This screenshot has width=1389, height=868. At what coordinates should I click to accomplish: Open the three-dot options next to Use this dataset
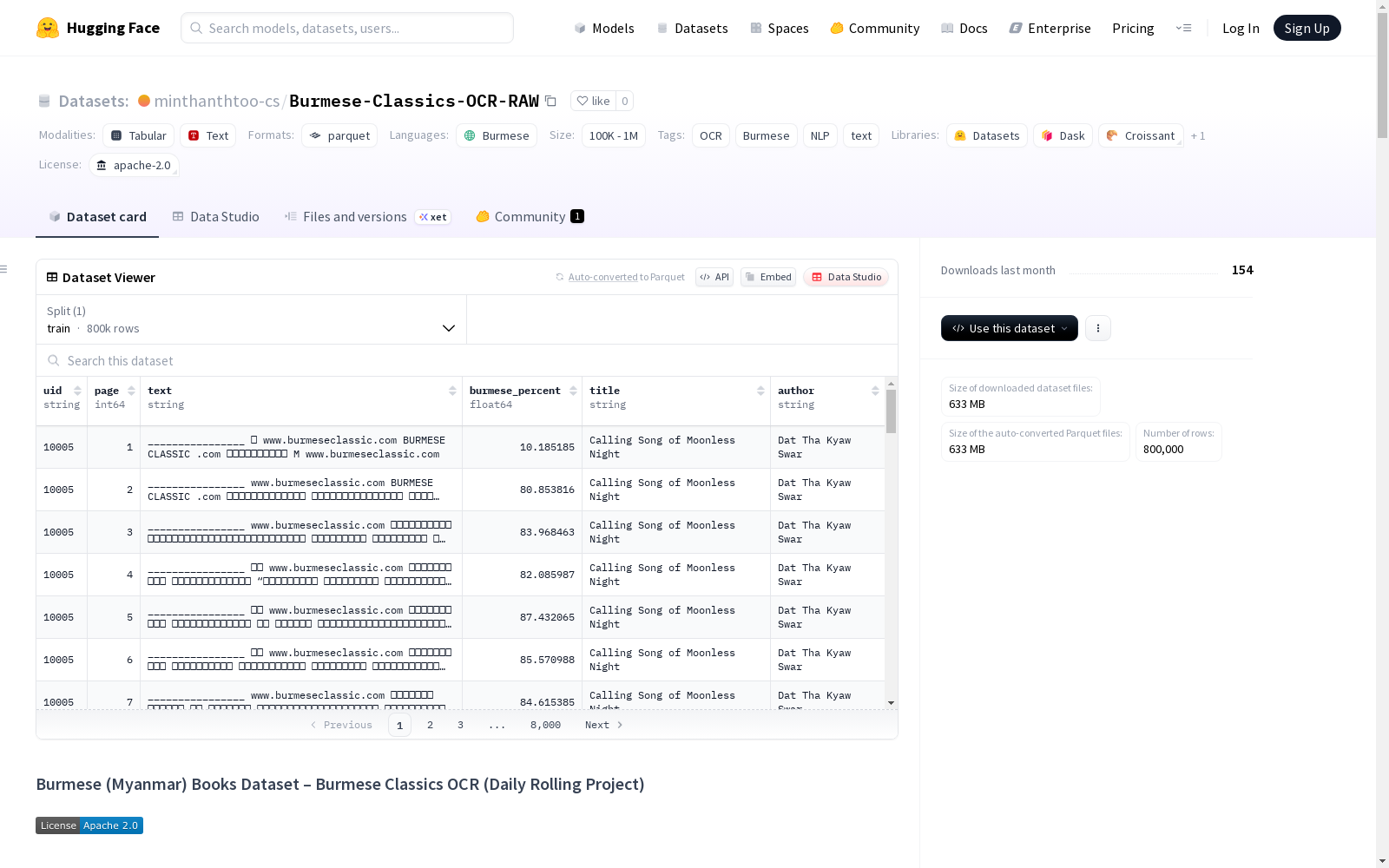pos(1098,328)
